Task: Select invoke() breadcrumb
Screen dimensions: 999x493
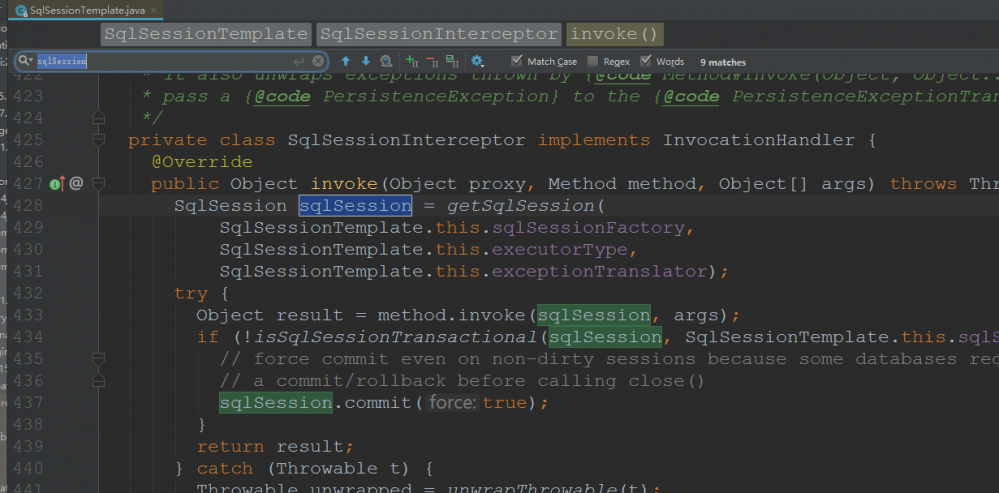Action: point(615,34)
